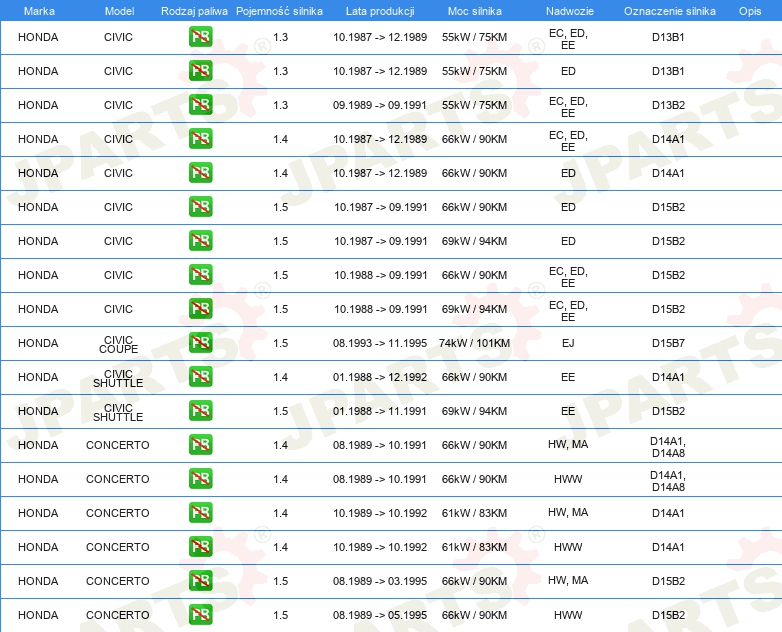Click the unleaded fuel icon for D13B2 Civic
782x632 pixels.
coord(200,105)
